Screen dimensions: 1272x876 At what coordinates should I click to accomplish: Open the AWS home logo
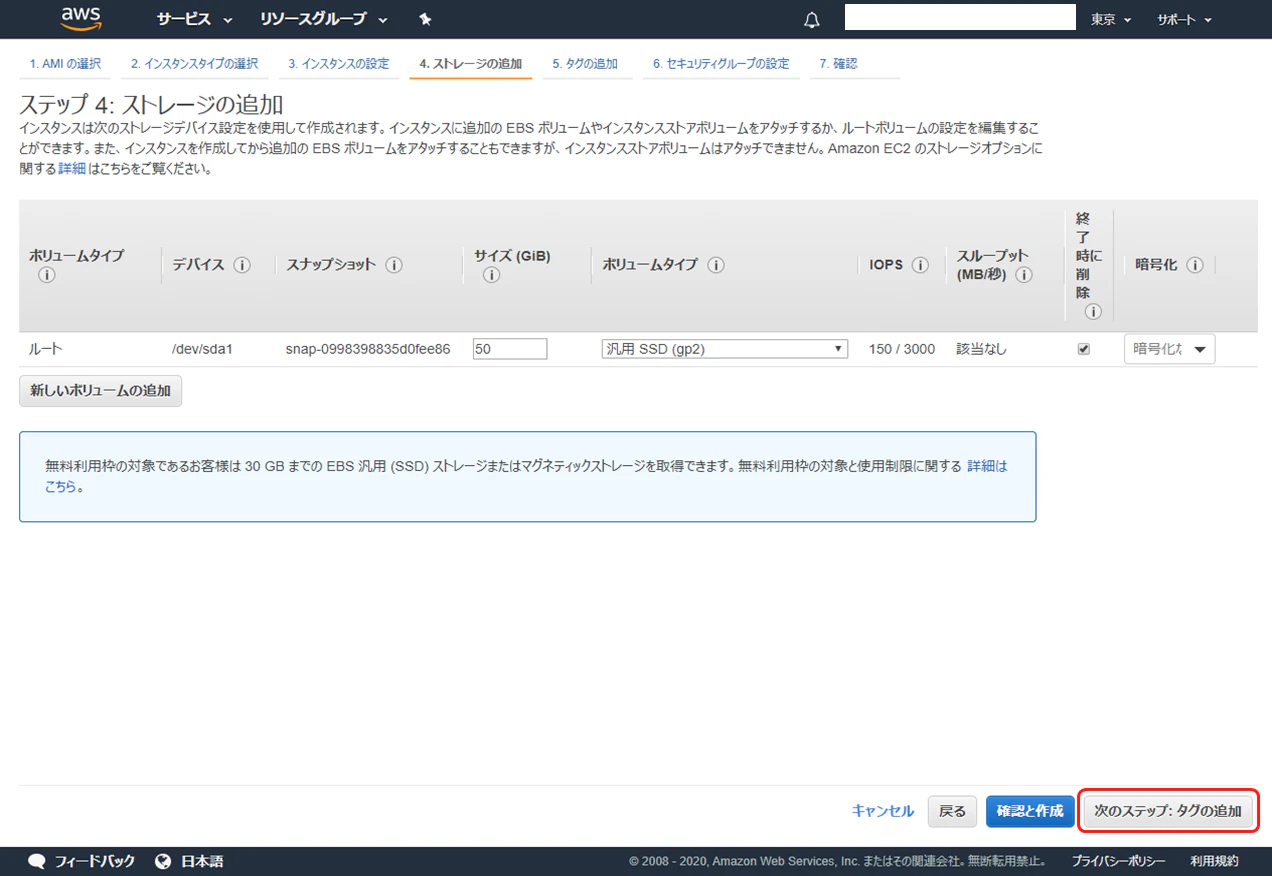click(82, 18)
